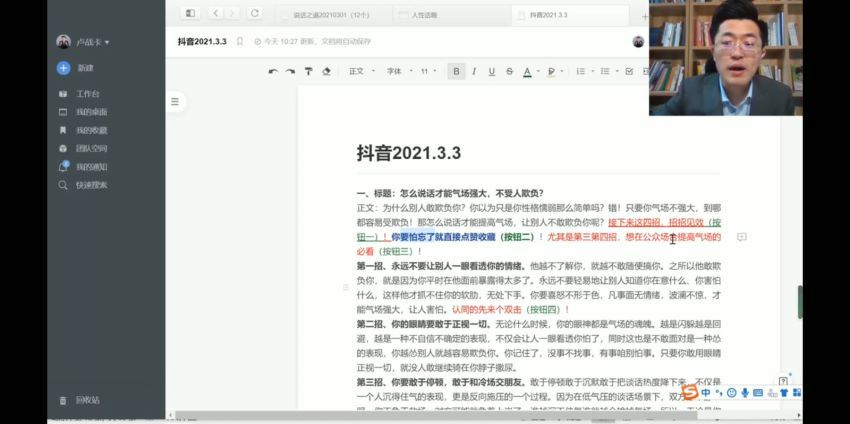The image size is (850, 424).
Task: Open 快速搜索 in the sidebar
Action: point(83,185)
